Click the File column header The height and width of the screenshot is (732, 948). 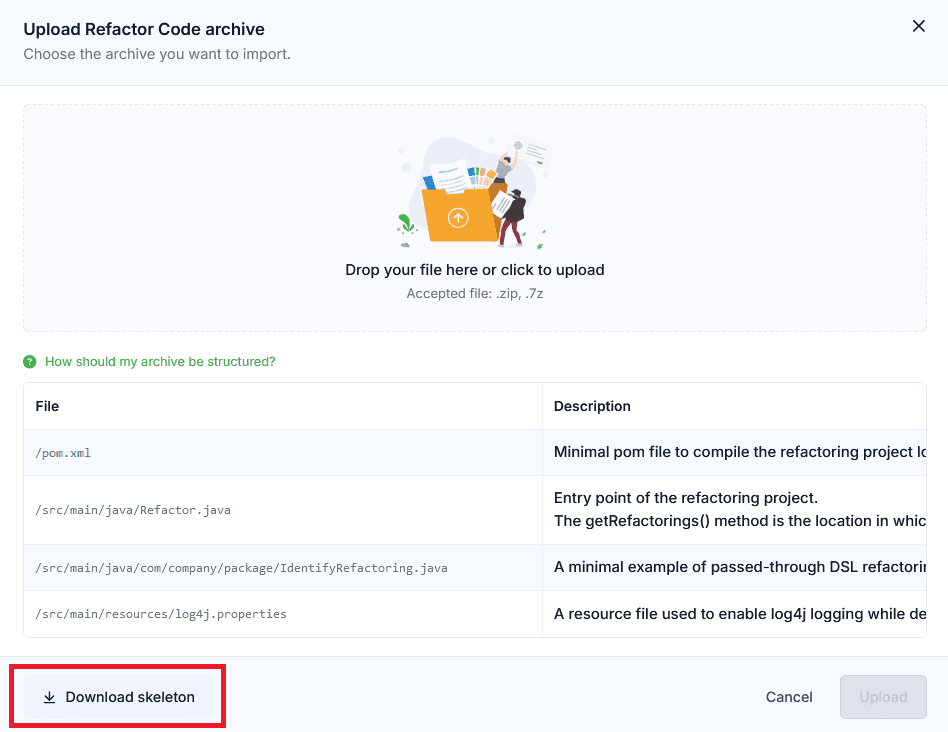(x=47, y=406)
